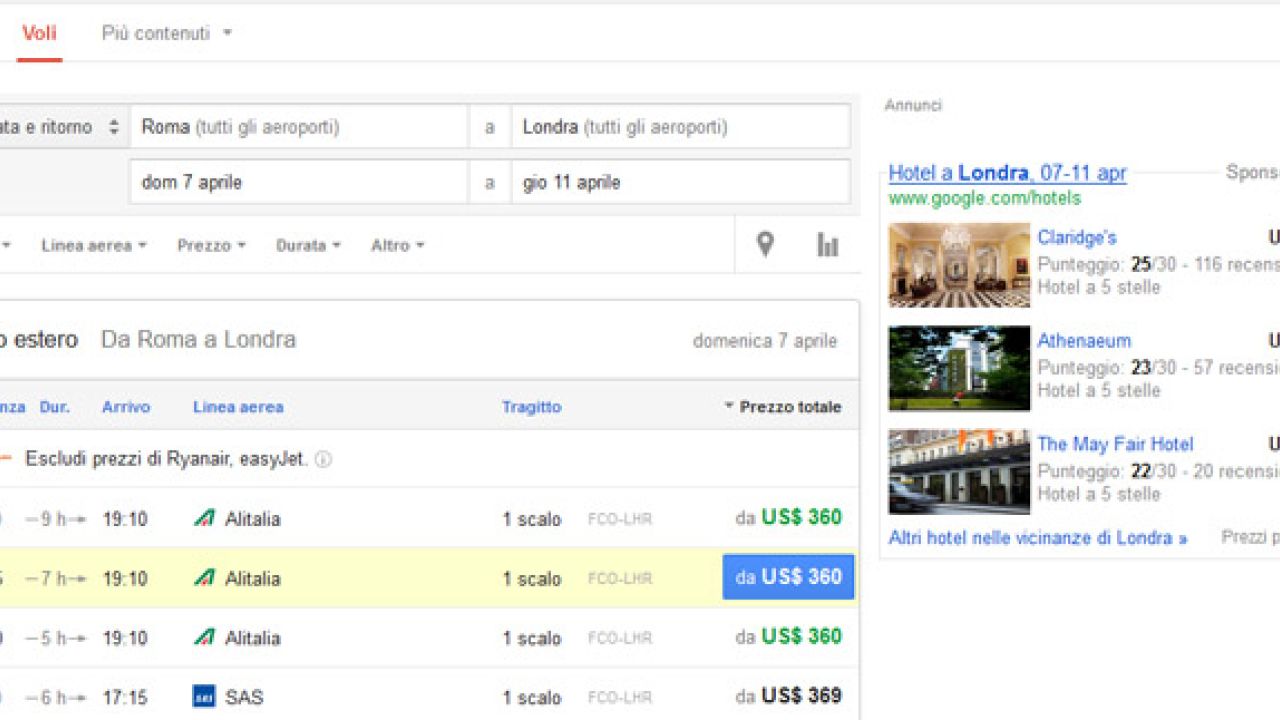This screenshot has width=1280, height=720.
Task: Open the Più contenuti menu
Action: (x=166, y=33)
